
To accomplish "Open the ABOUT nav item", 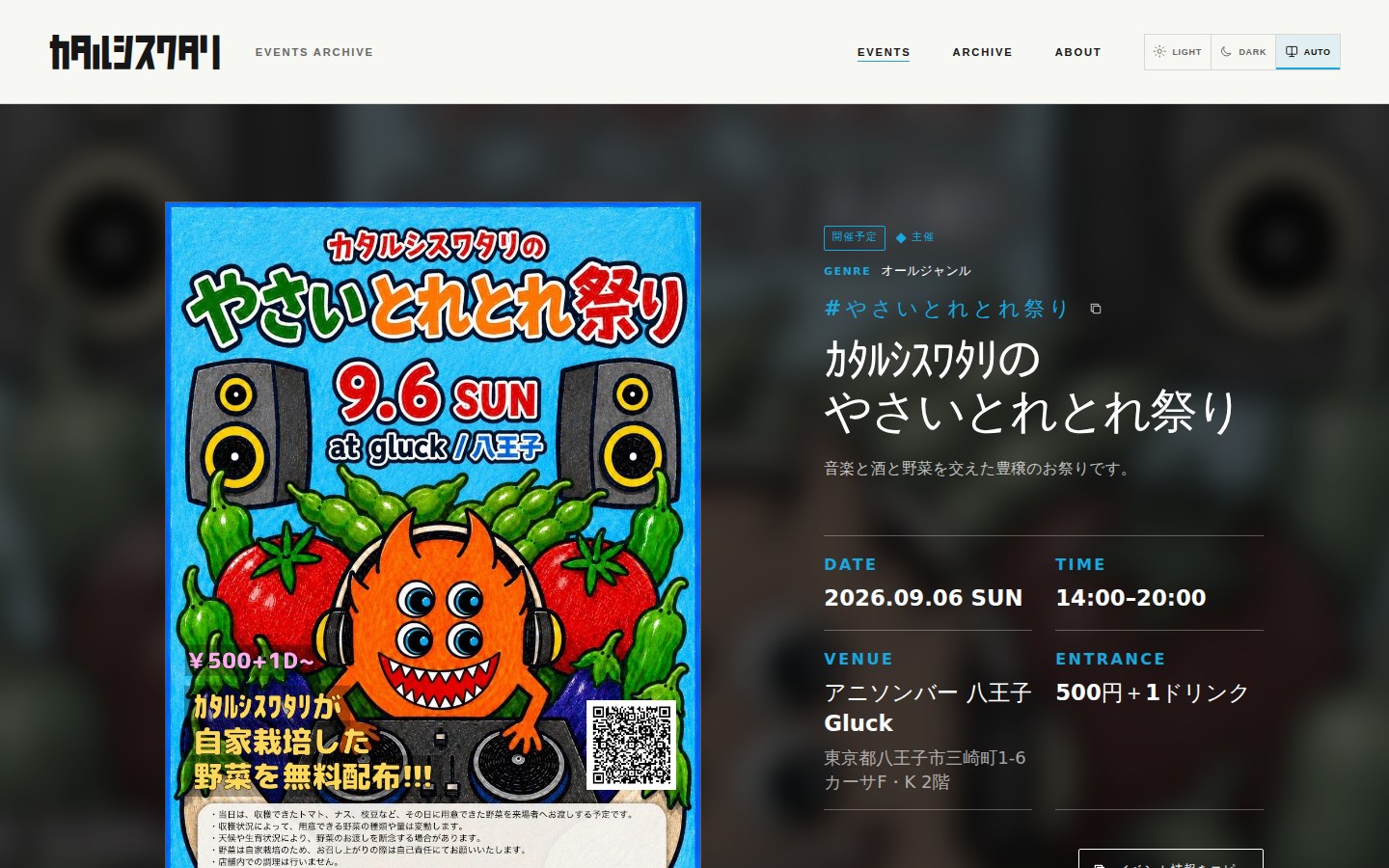I will [x=1077, y=52].
